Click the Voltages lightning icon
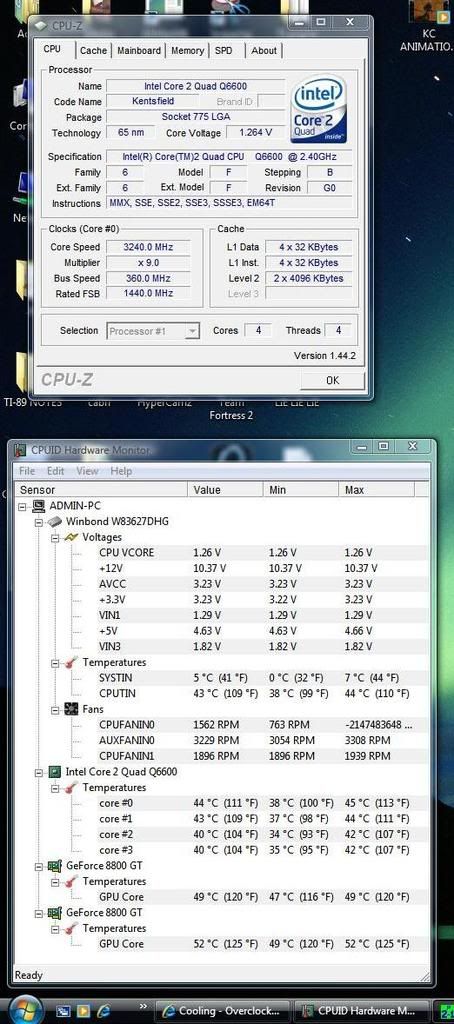 click(x=71, y=537)
